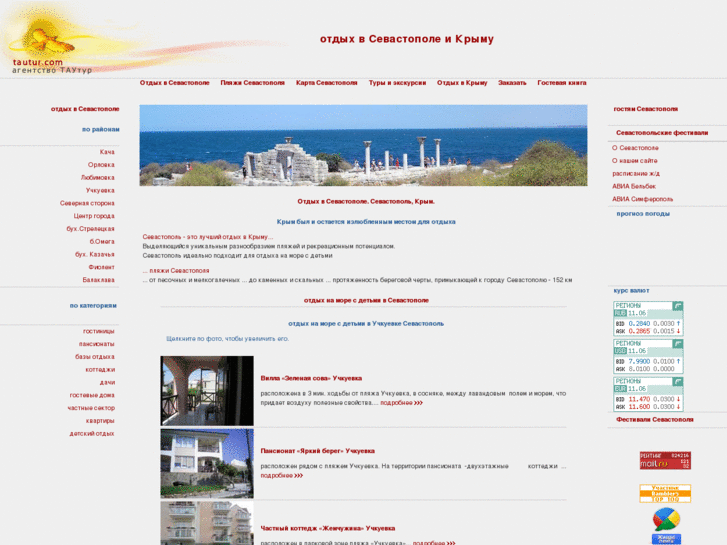Viewport: 727px width, 545px height.
Task: Open the Пансионат «Яркий берег» Учкуевка title
Action: click(318, 451)
